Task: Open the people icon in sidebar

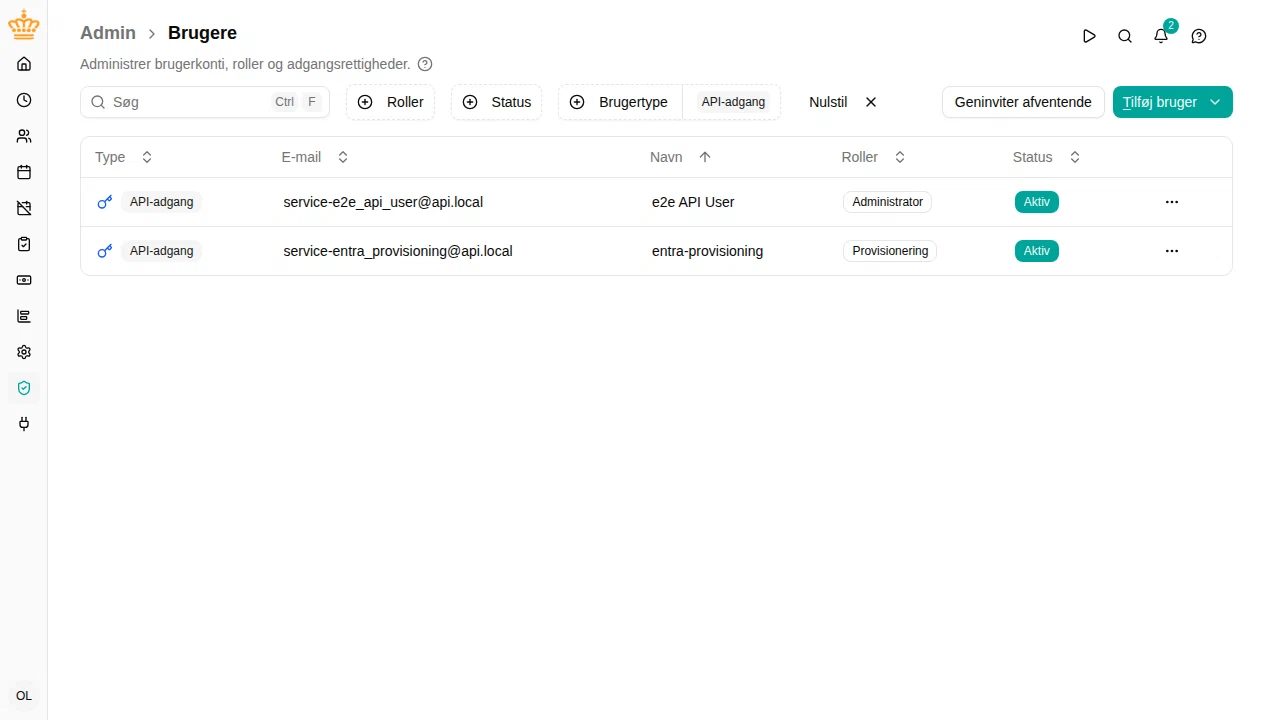Action: coord(24,136)
